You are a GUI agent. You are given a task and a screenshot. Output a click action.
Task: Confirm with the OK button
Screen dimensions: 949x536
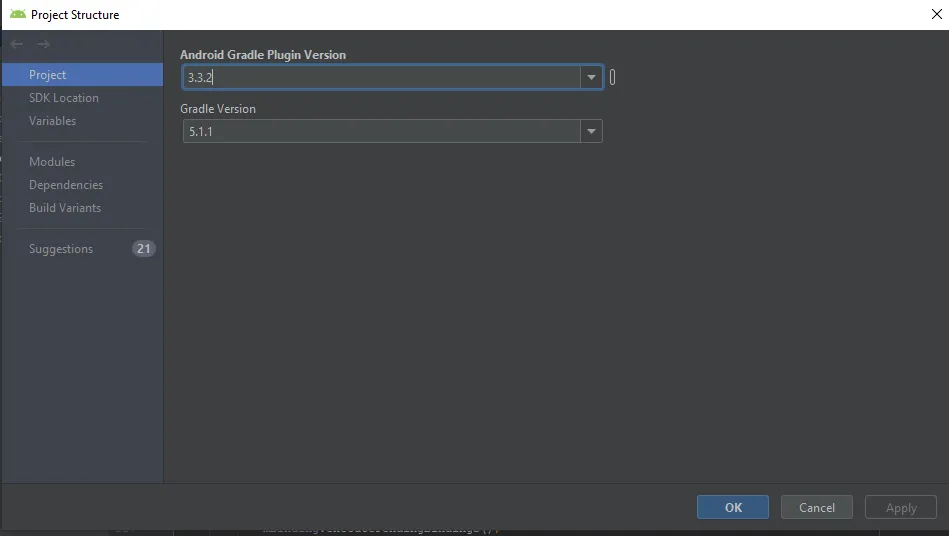pos(733,507)
